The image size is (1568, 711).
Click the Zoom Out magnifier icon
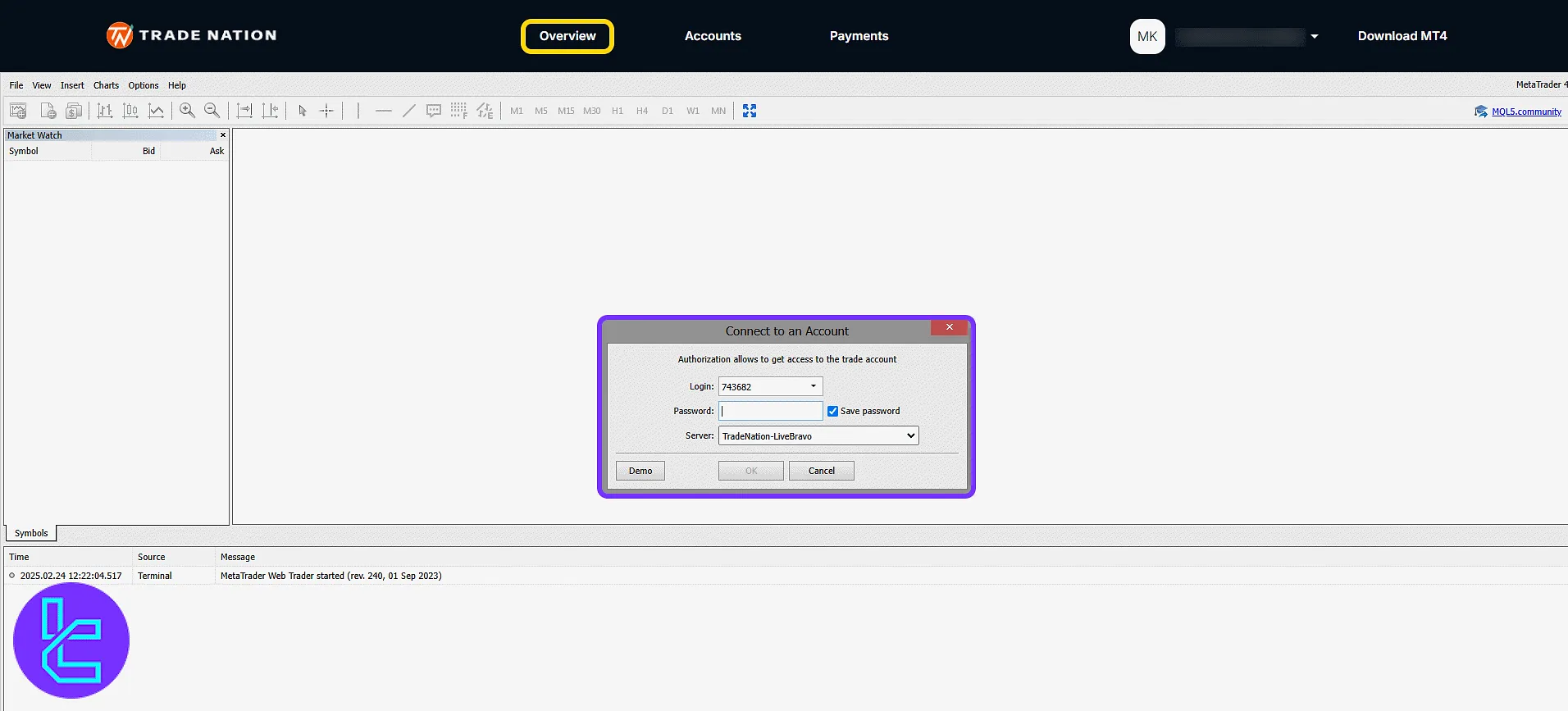click(x=212, y=111)
